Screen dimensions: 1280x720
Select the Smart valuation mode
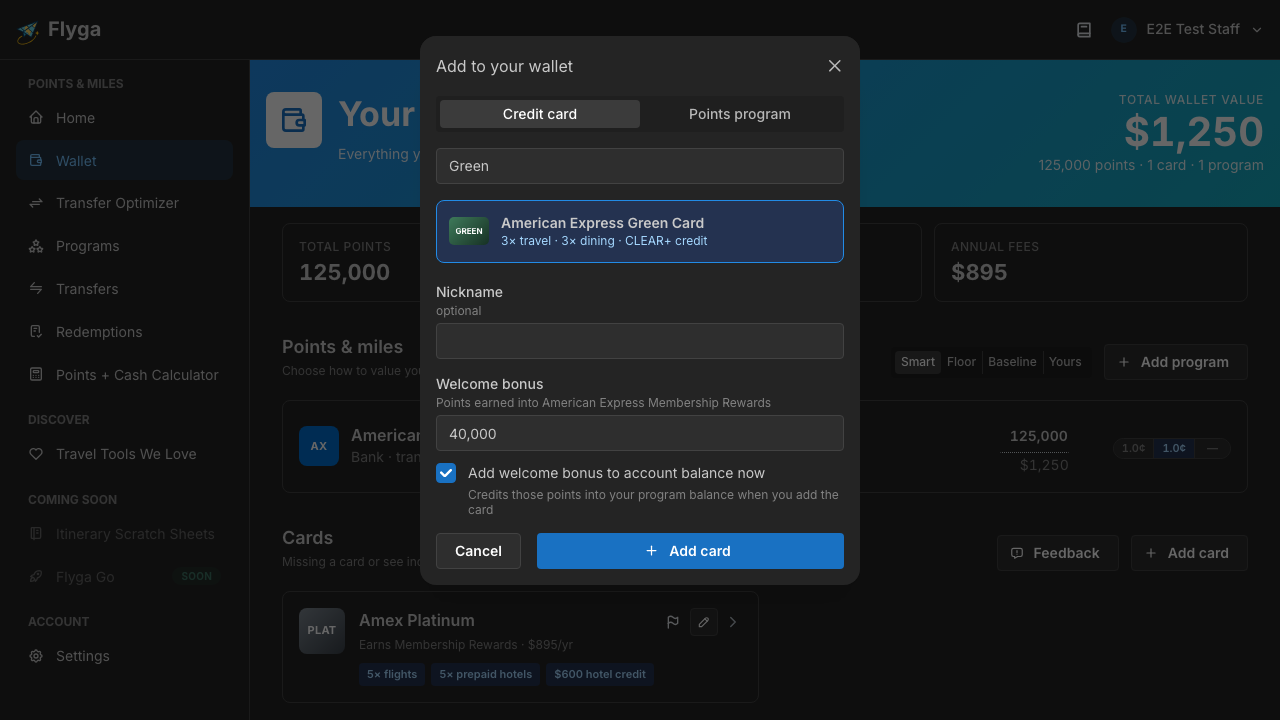pos(918,362)
